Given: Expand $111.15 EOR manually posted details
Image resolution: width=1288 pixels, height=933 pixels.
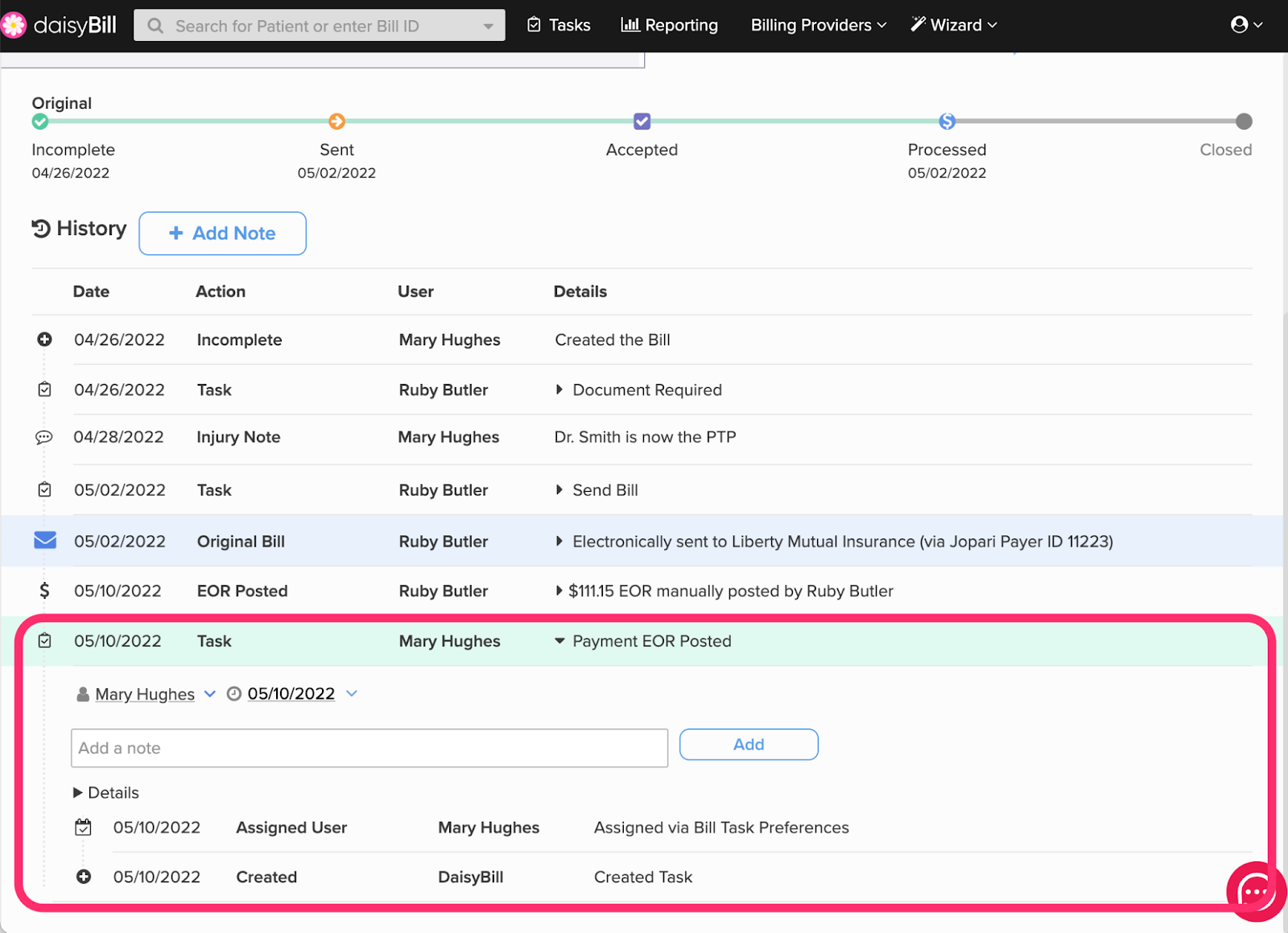Looking at the screenshot, I should 559,591.
